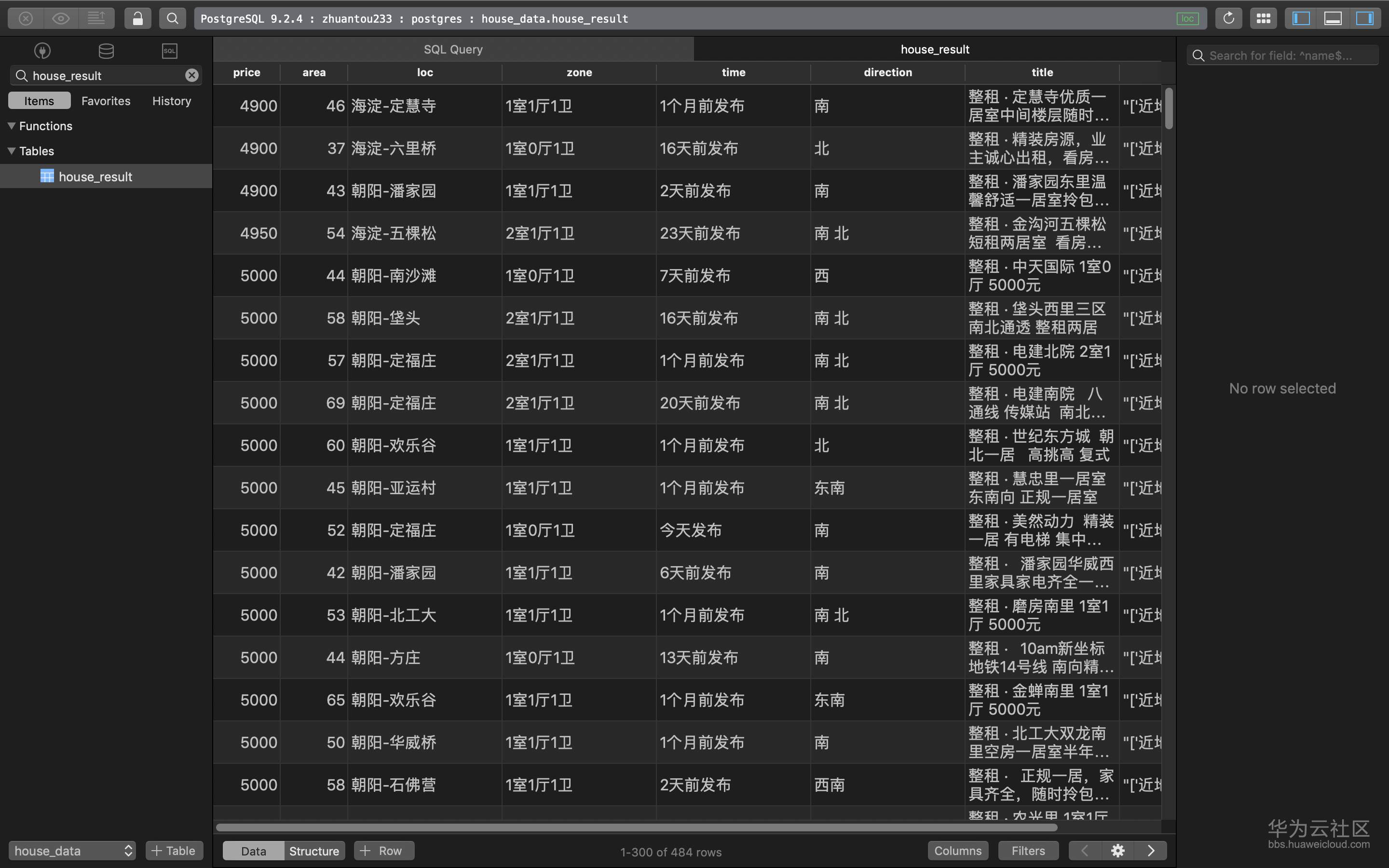Switch to the History tab in sidebar
The width and height of the screenshot is (1389, 868).
[x=170, y=100]
